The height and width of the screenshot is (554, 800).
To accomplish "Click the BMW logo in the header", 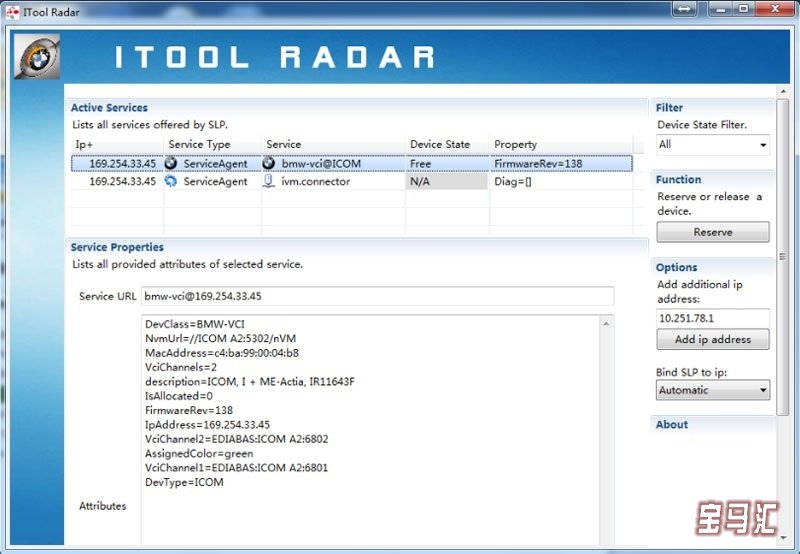I will click(x=37, y=56).
